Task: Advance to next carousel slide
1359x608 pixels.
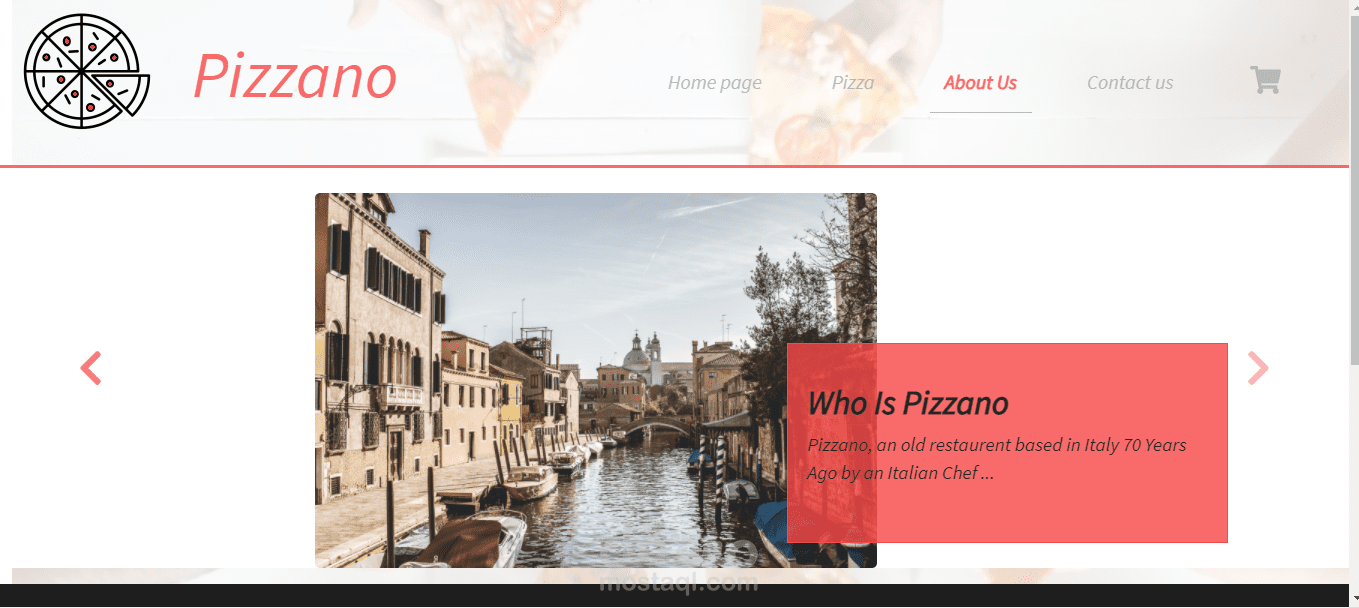Action: [1258, 368]
